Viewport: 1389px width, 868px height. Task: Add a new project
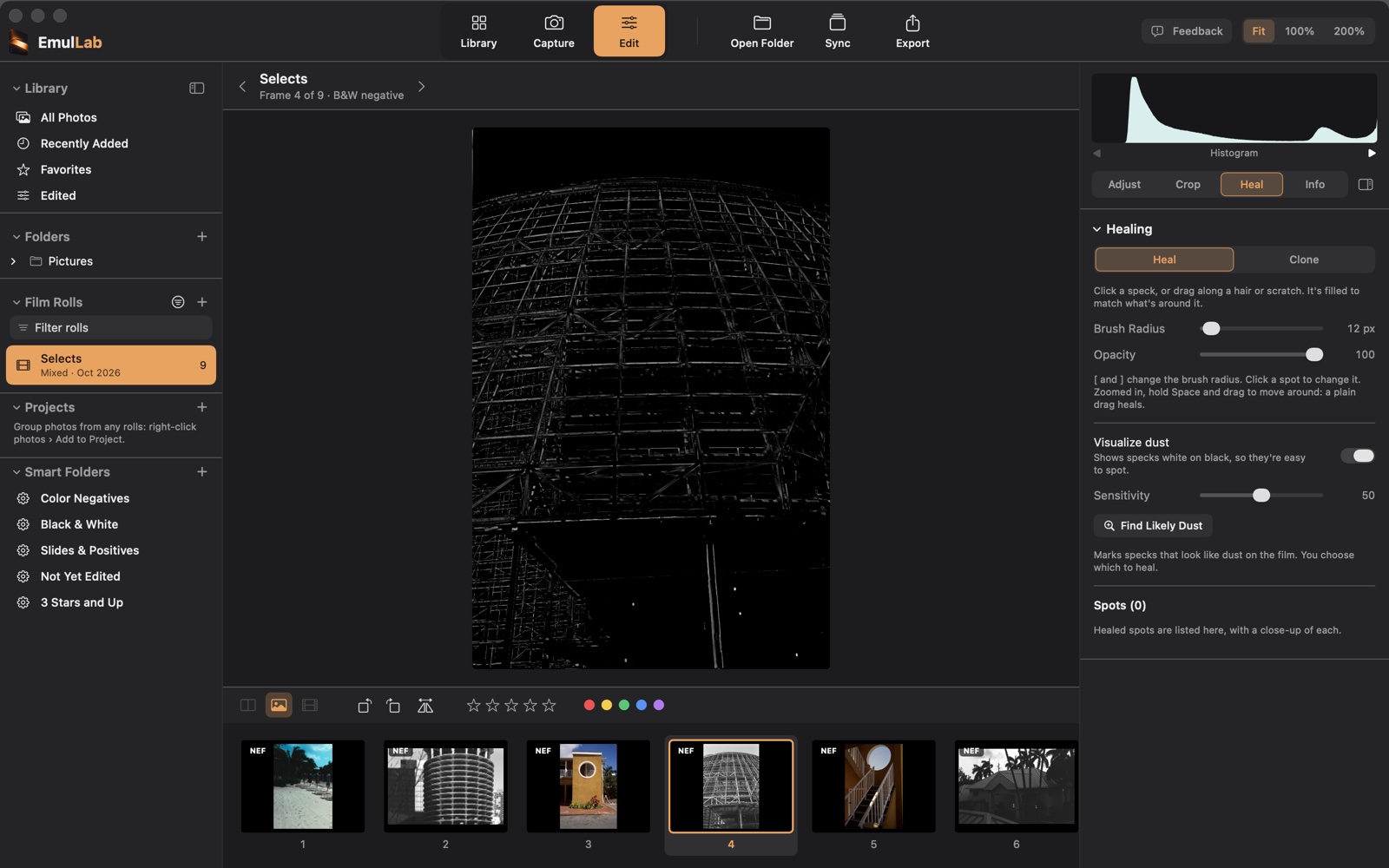(x=202, y=407)
